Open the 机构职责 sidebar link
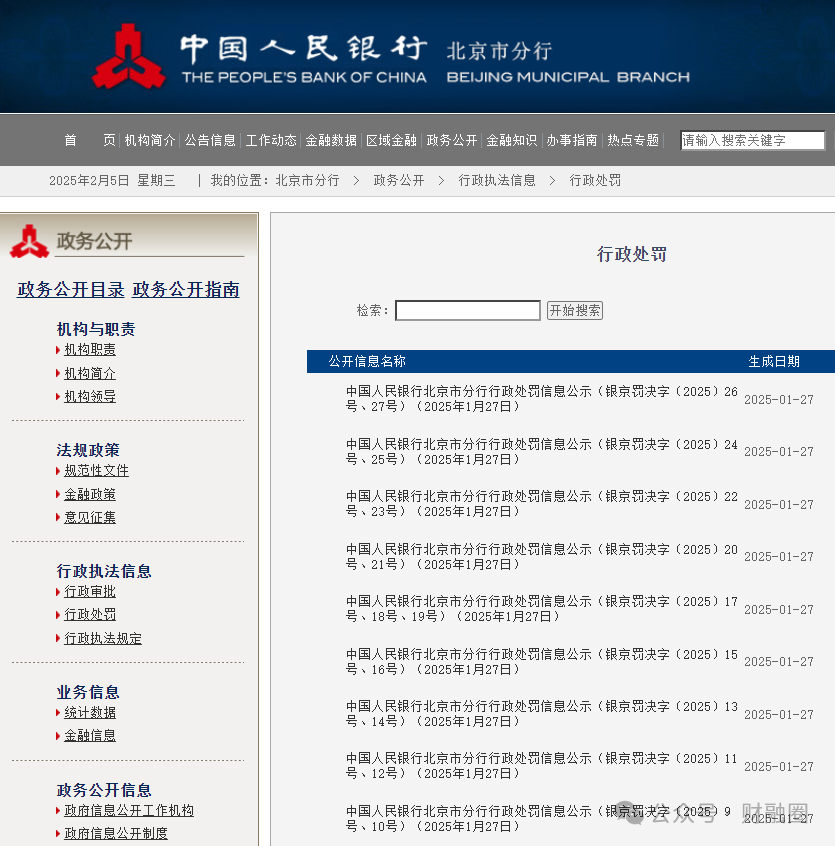The height and width of the screenshot is (846, 835). (90, 350)
